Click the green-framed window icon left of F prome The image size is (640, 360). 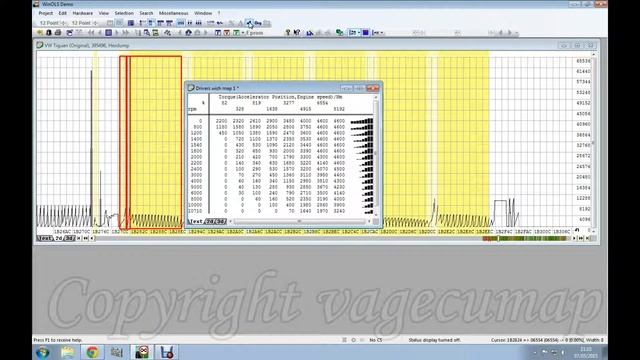coord(236,33)
